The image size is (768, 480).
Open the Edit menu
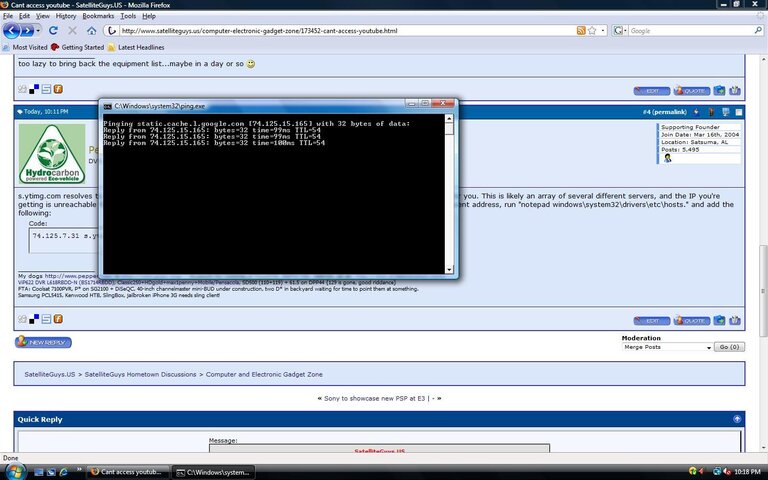coord(24,16)
